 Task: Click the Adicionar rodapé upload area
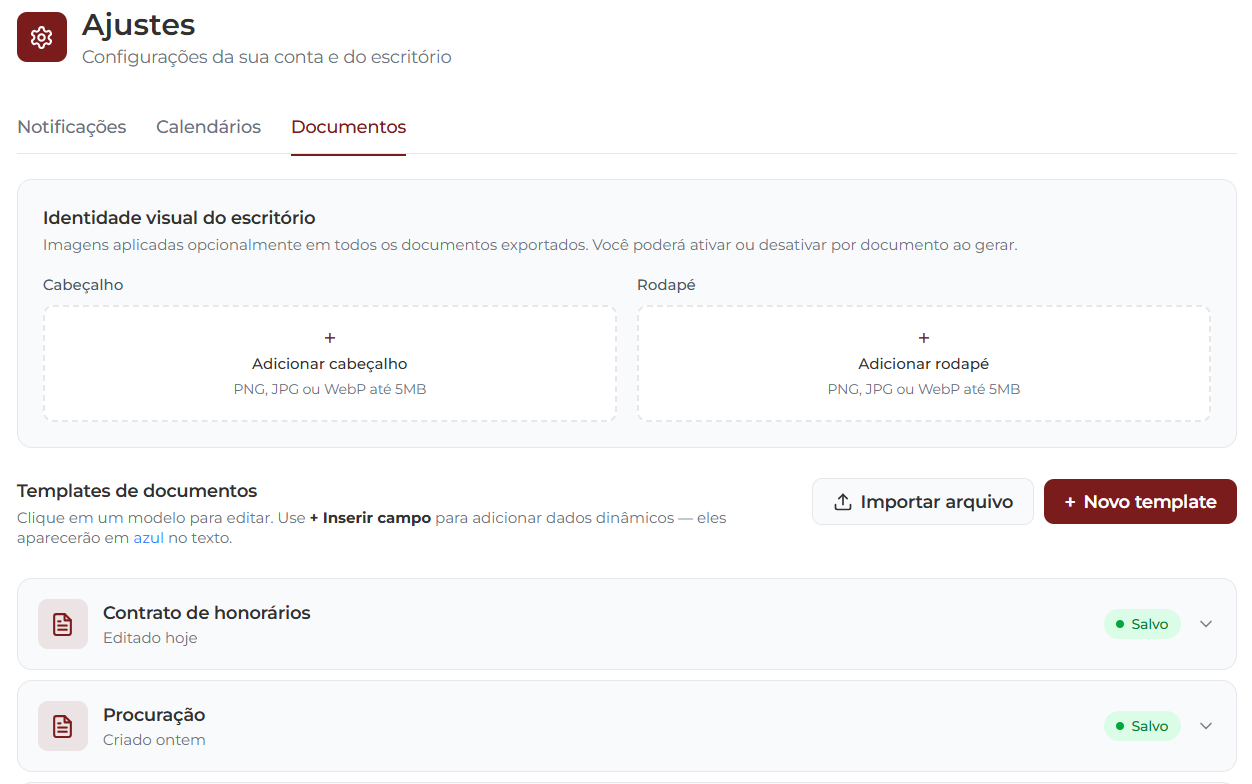click(924, 363)
